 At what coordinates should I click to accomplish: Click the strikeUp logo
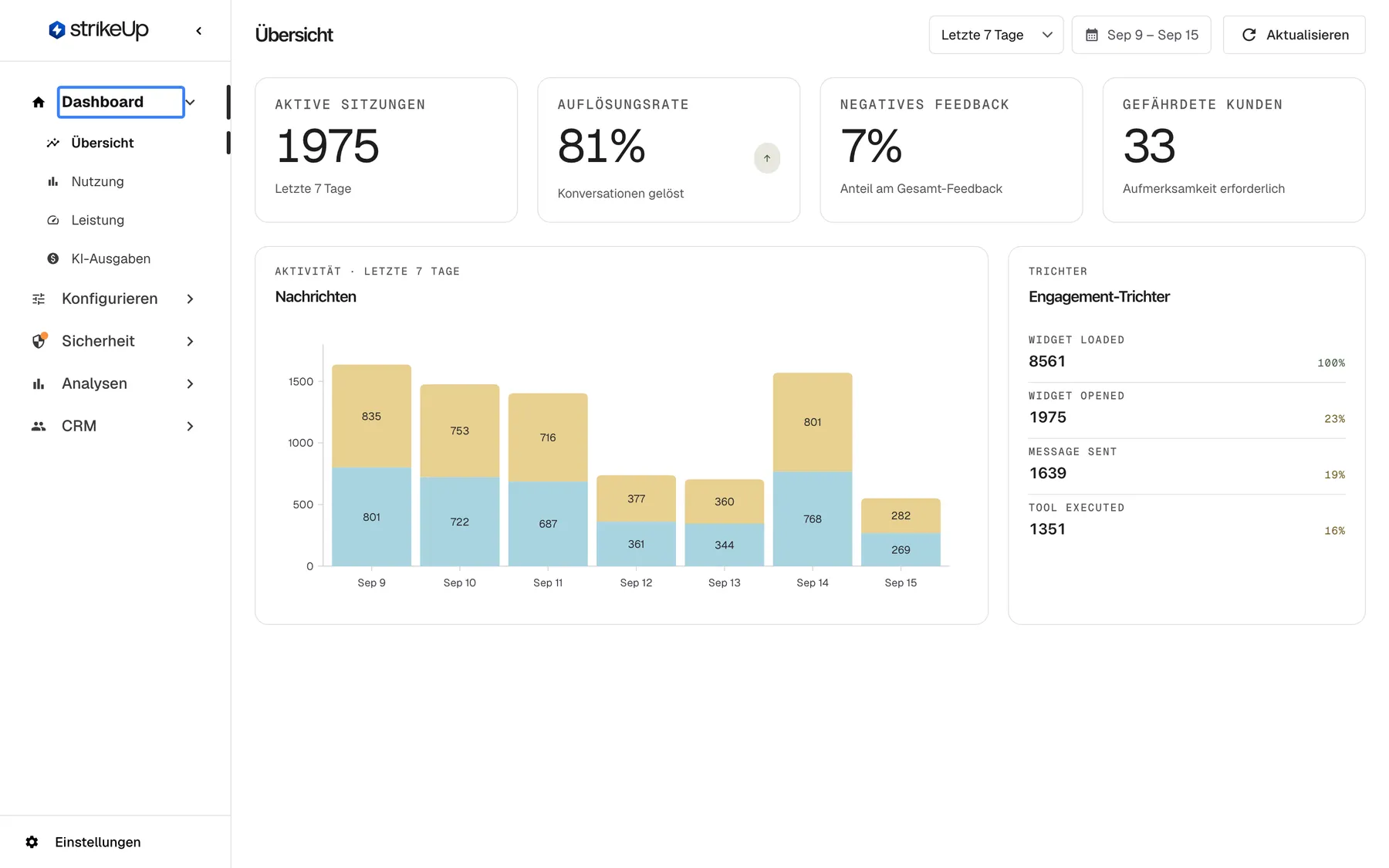[98, 30]
